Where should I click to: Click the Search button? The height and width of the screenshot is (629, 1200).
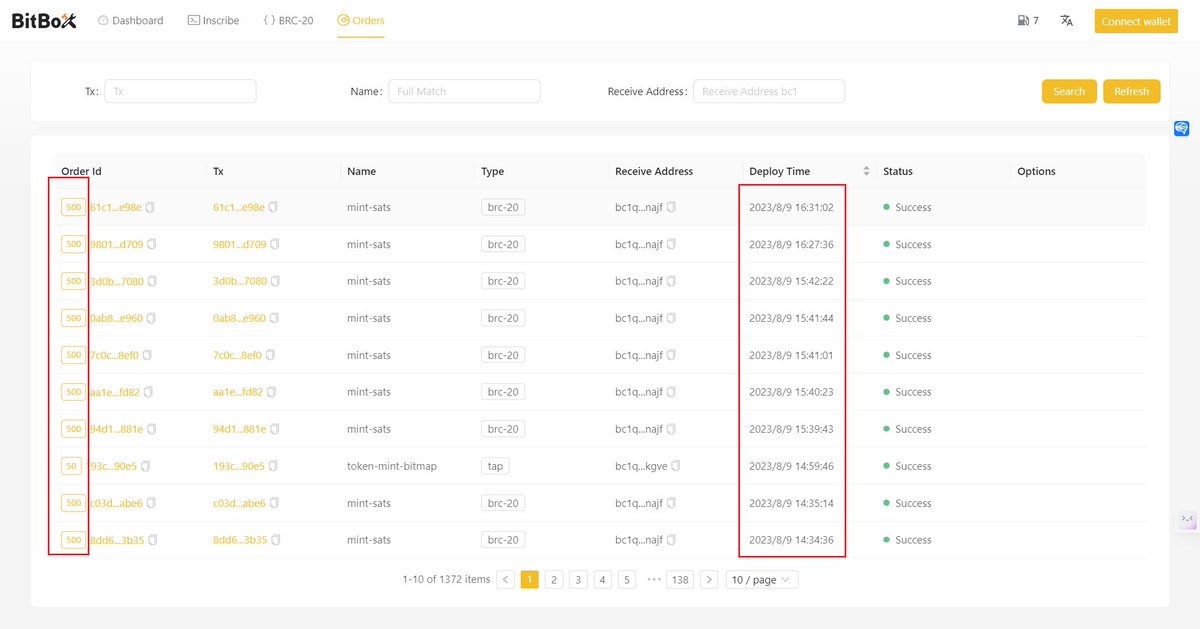[1069, 91]
